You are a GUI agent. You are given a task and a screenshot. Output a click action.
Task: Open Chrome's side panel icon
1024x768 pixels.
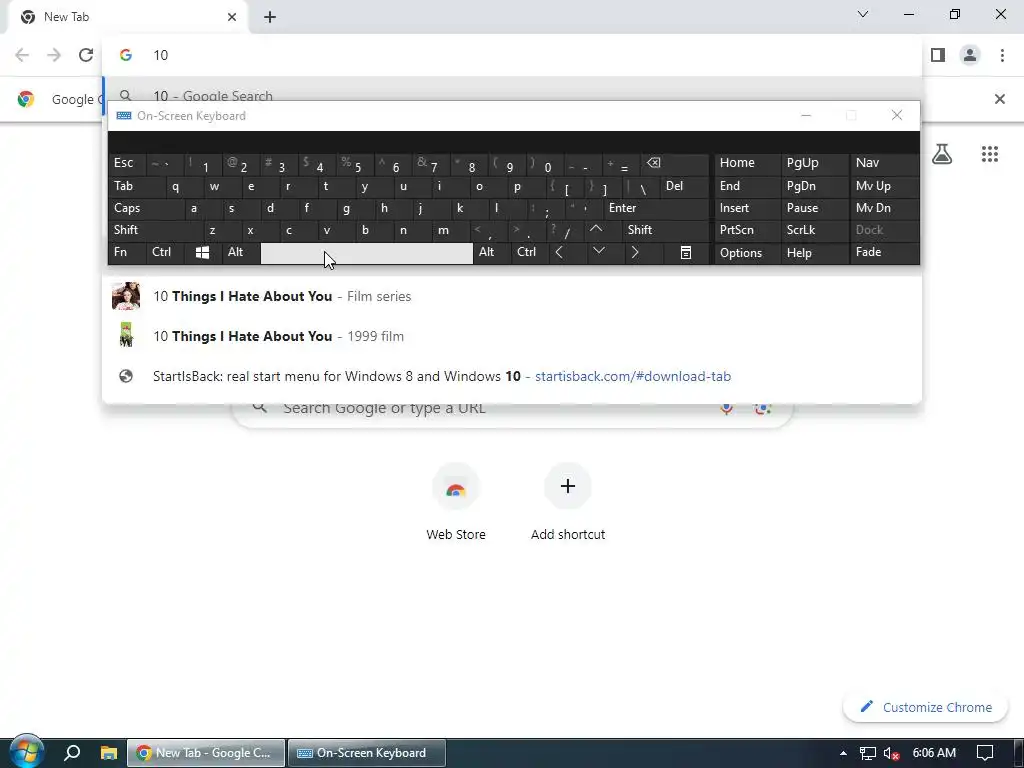(x=938, y=55)
